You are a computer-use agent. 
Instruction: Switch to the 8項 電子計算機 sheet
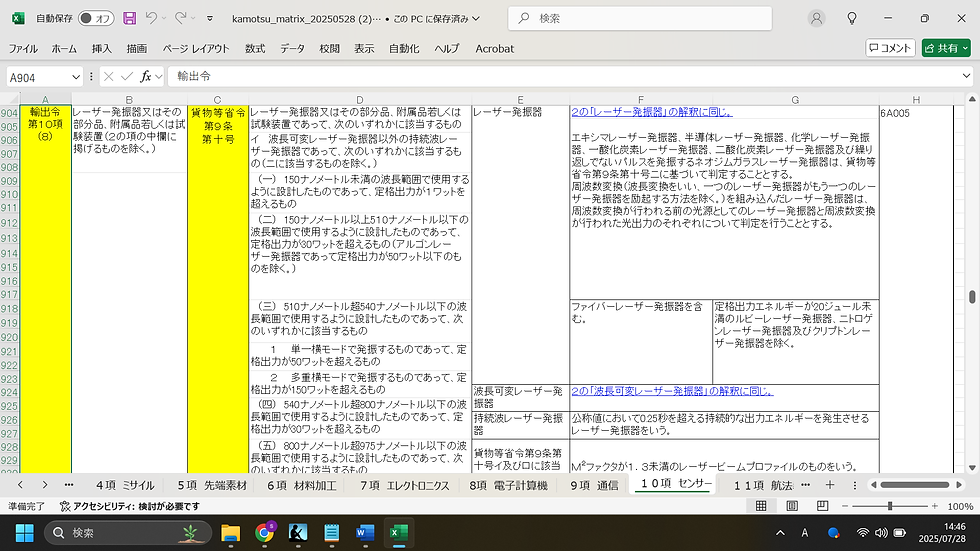[508, 485]
